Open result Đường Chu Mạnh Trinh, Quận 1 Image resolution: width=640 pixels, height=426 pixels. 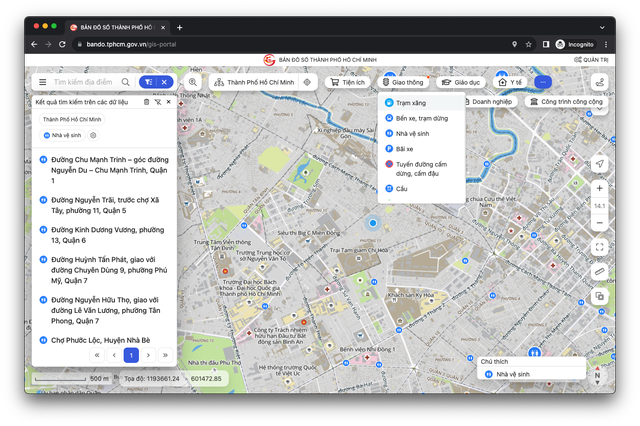tap(104, 170)
